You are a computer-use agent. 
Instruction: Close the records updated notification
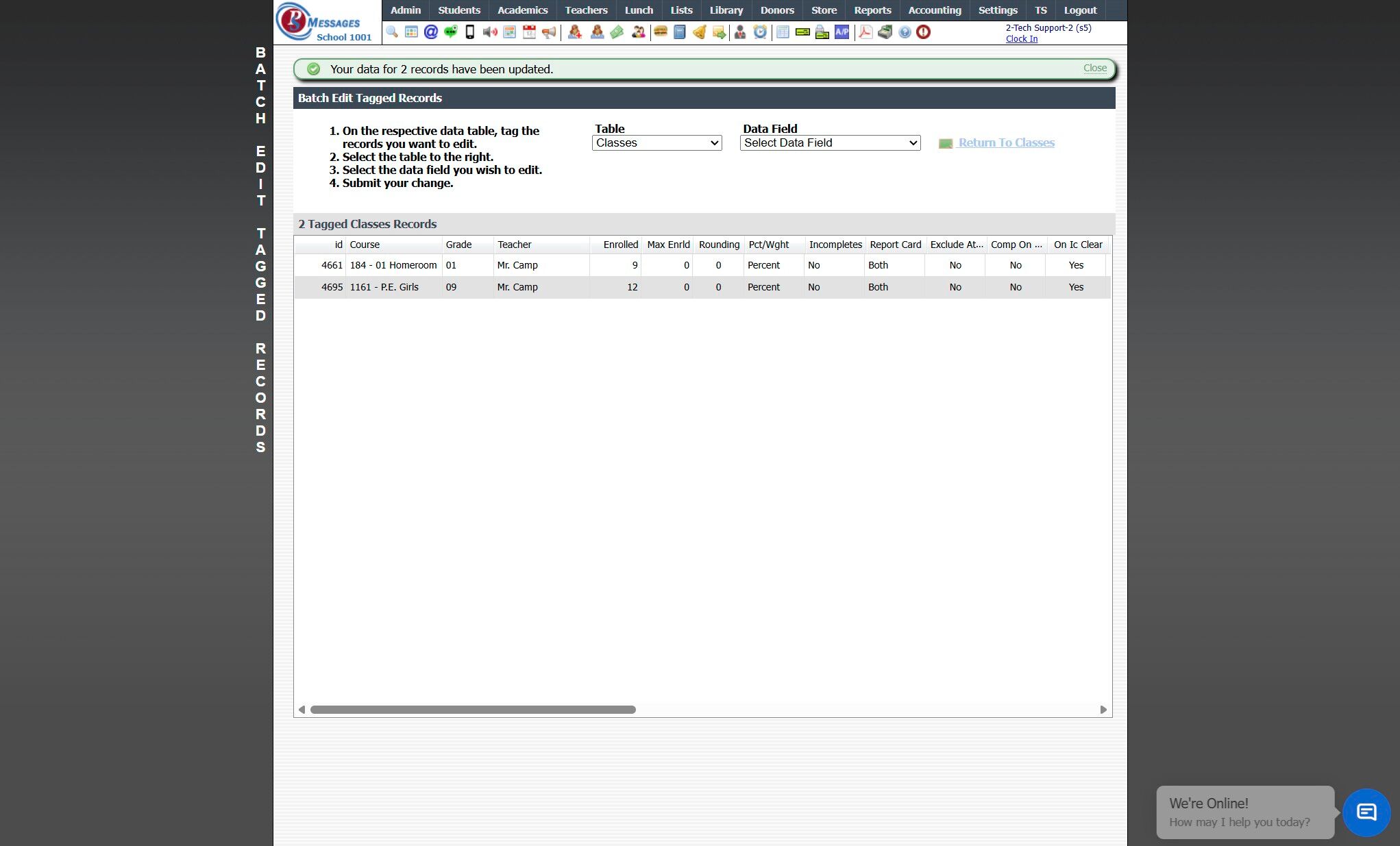(1094, 69)
